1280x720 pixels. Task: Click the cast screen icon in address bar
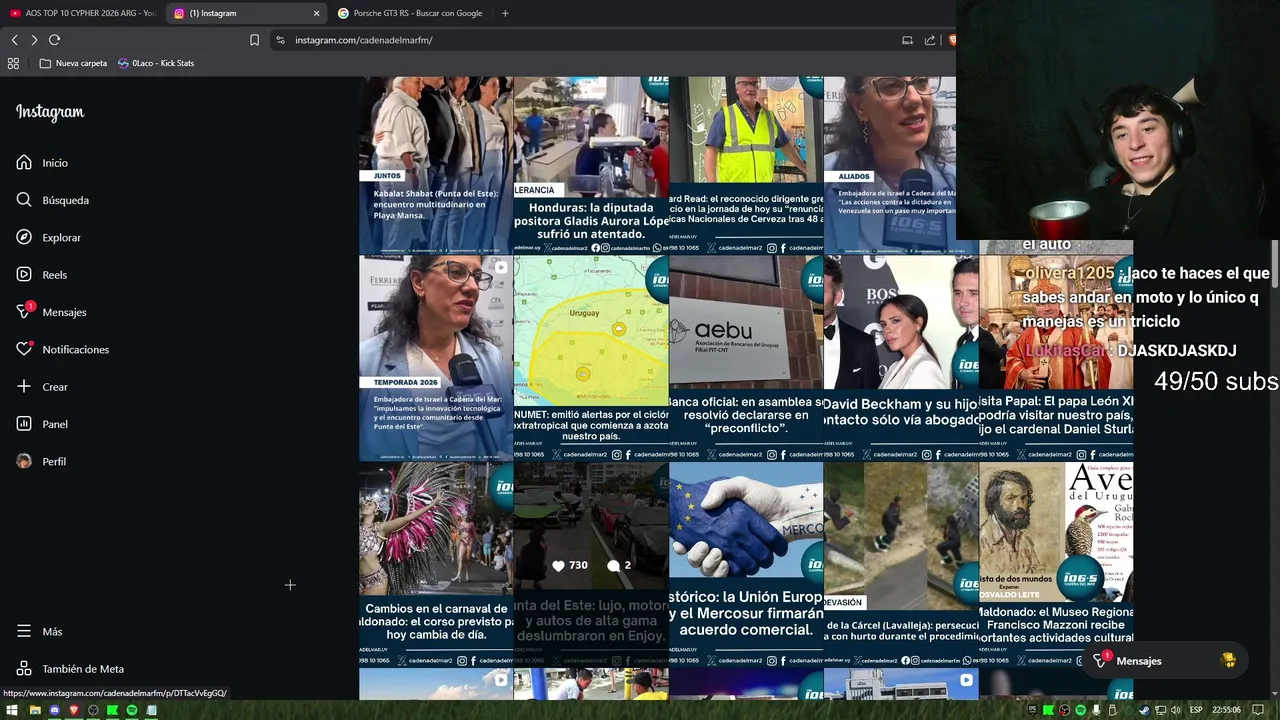[x=907, y=40]
